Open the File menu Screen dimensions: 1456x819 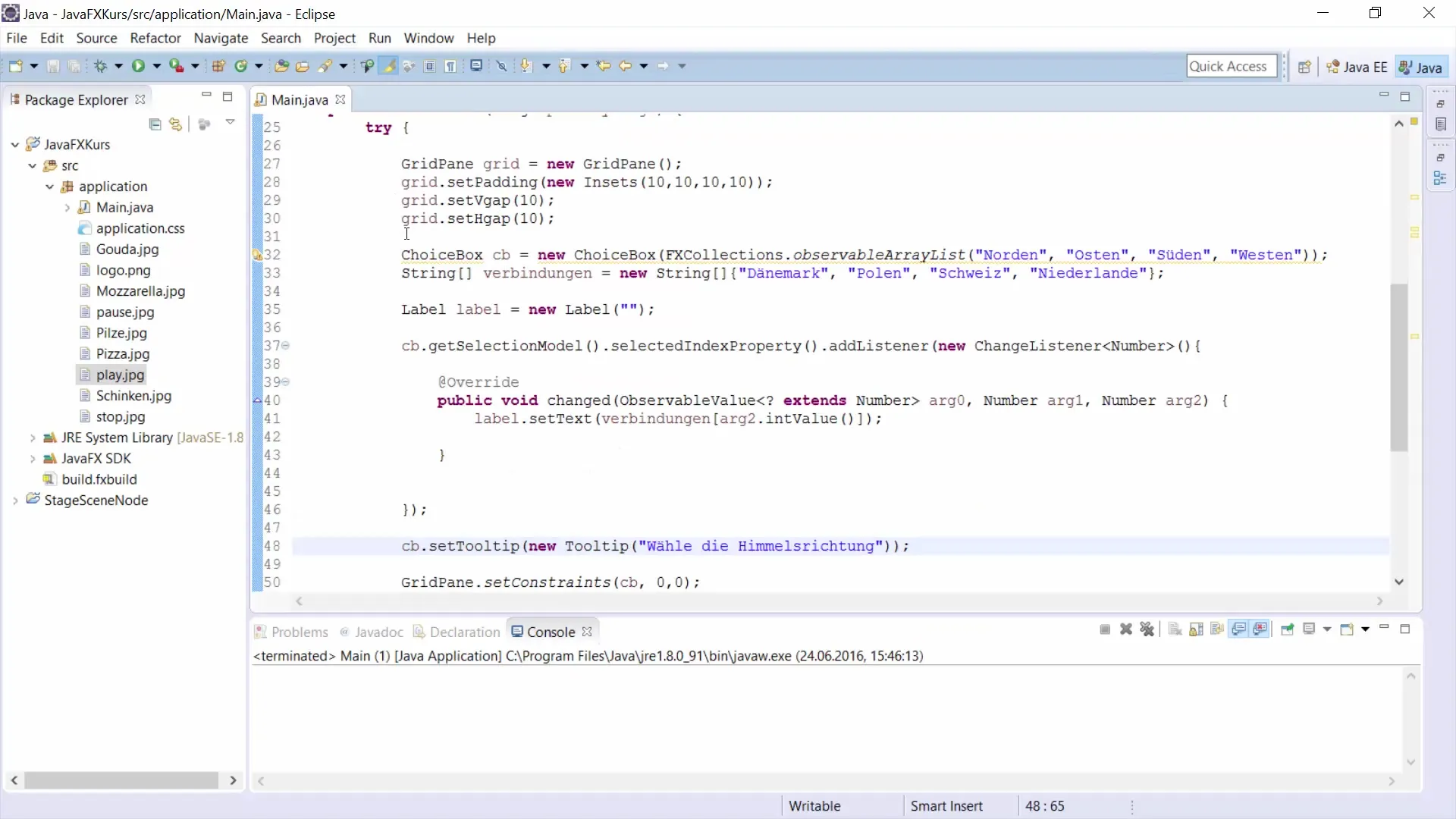(17, 38)
